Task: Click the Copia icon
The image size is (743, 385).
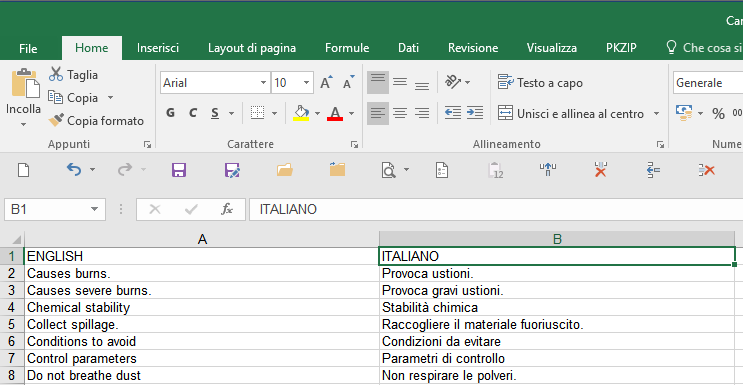Action: tap(55, 98)
